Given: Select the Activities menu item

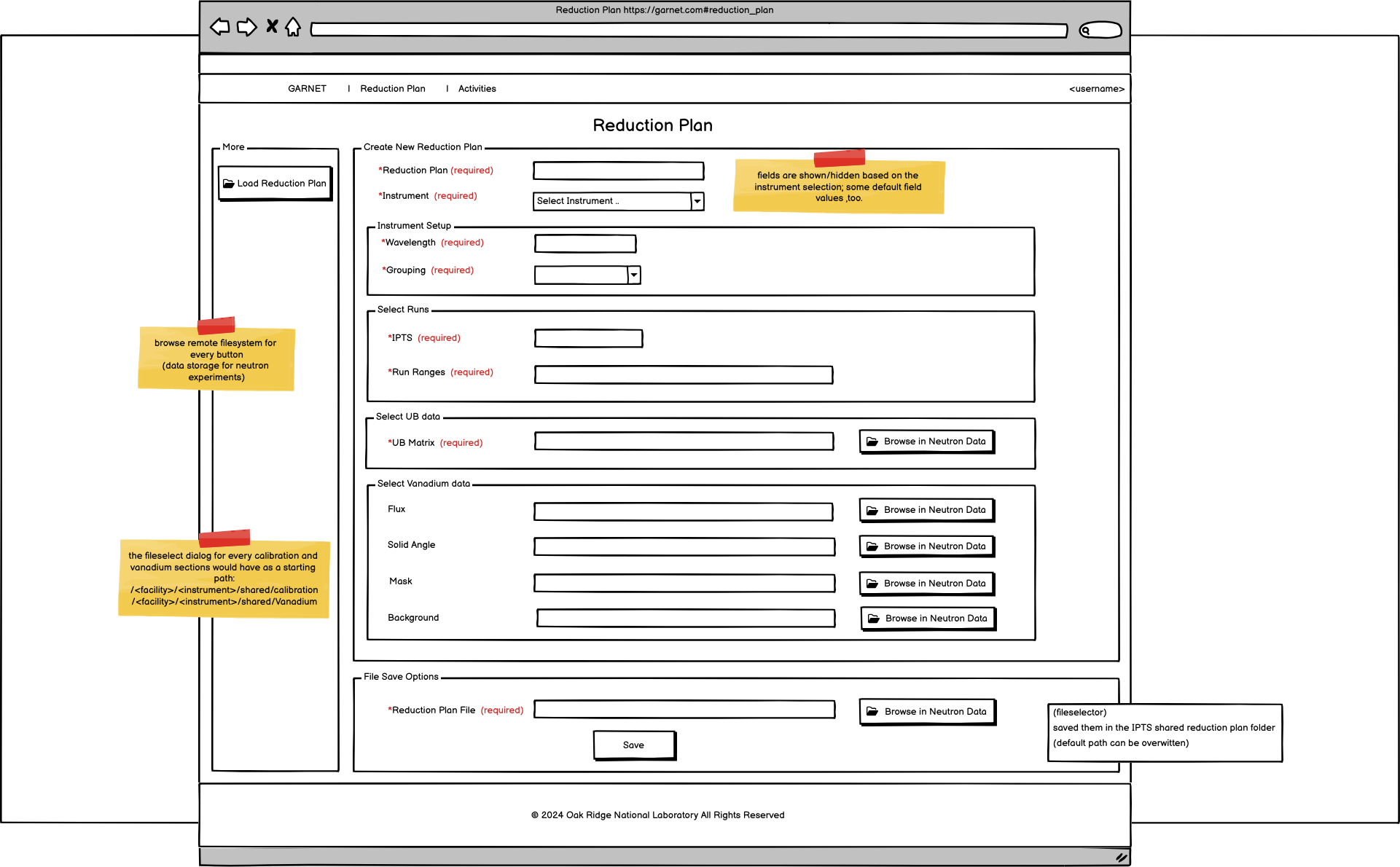Looking at the screenshot, I should pos(477,88).
